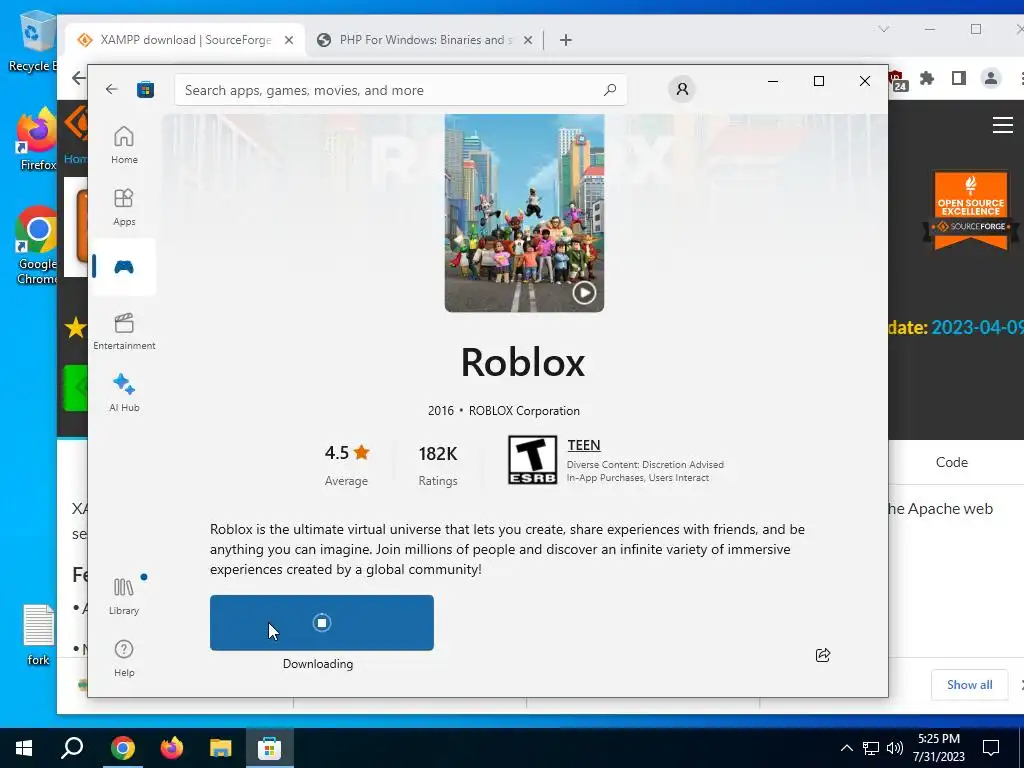
Task: Stop the Roblox download
Action: (321, 622)
